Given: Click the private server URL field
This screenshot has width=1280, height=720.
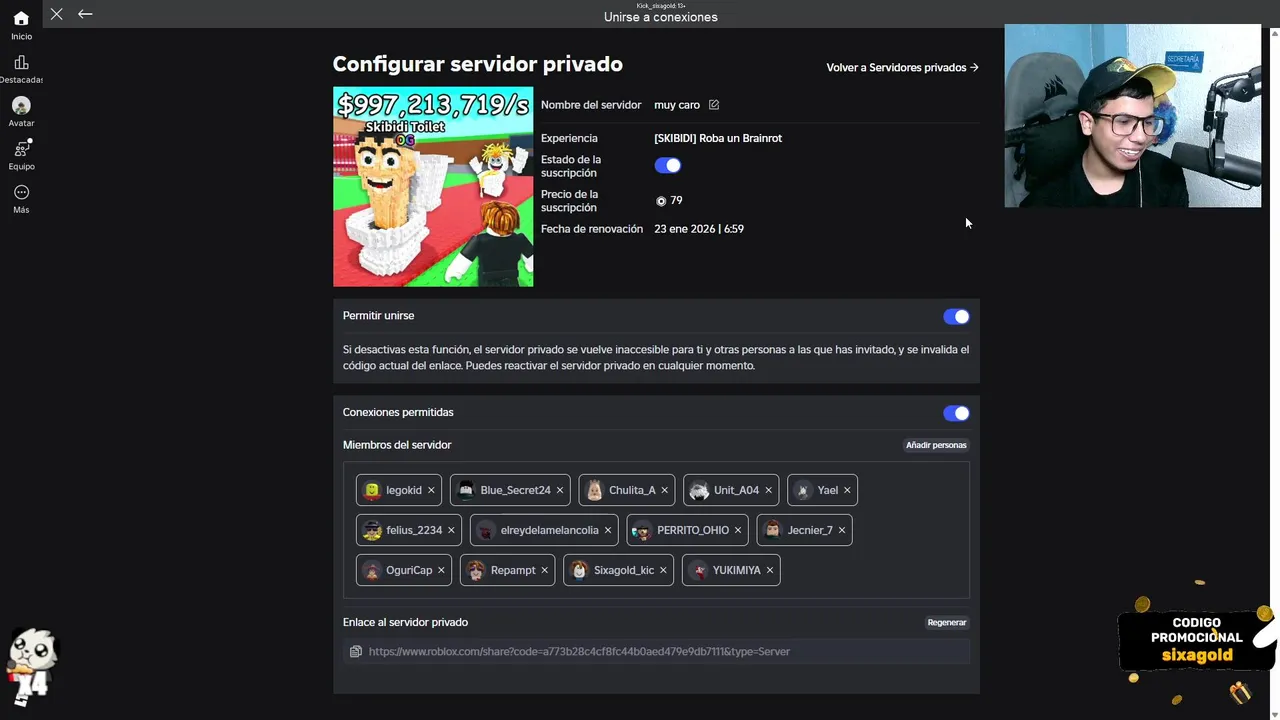Looking at the screenshot, I should click(x=656, y=652).
